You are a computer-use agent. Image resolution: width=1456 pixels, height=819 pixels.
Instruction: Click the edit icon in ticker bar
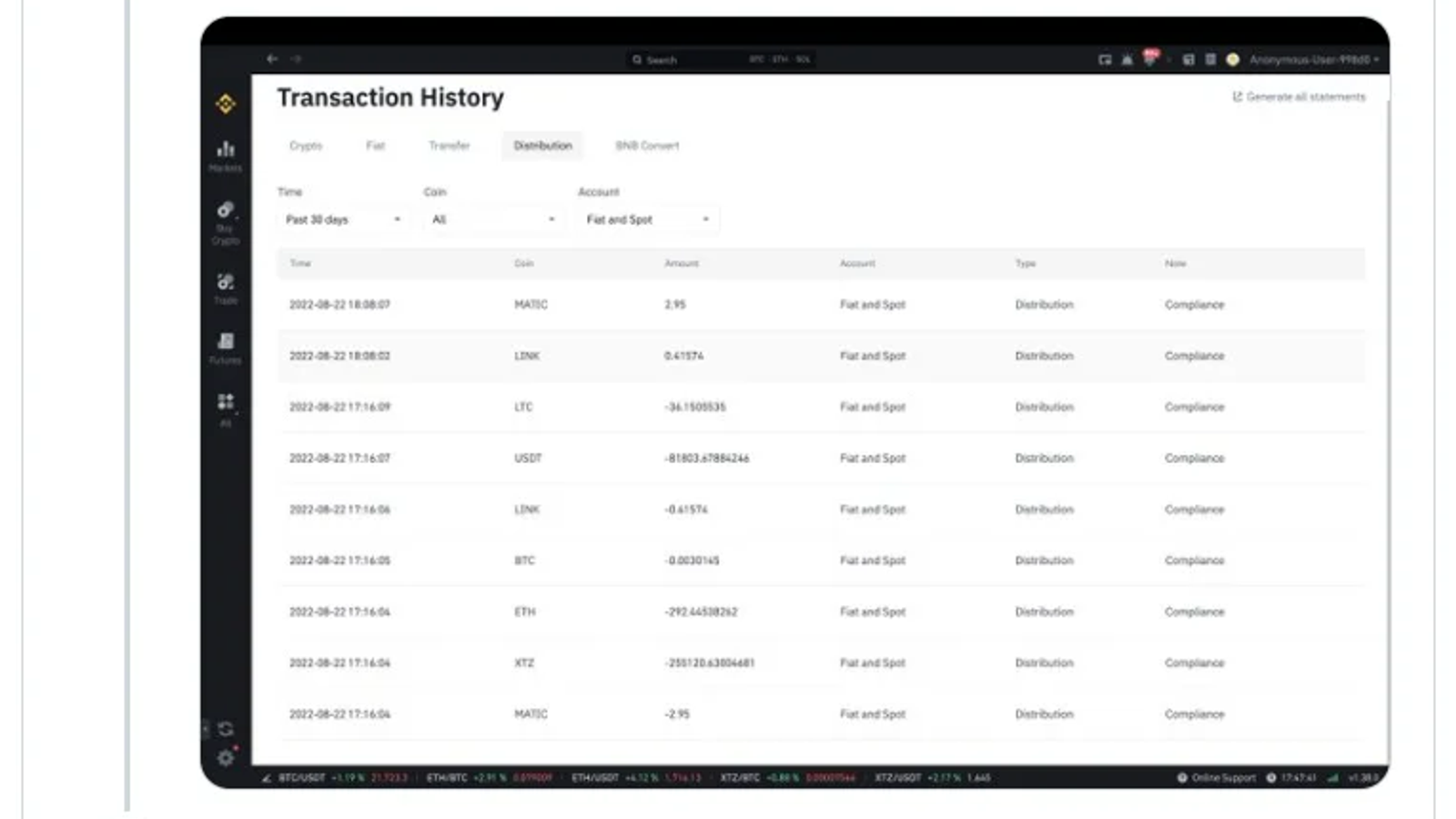click(267, 778)
